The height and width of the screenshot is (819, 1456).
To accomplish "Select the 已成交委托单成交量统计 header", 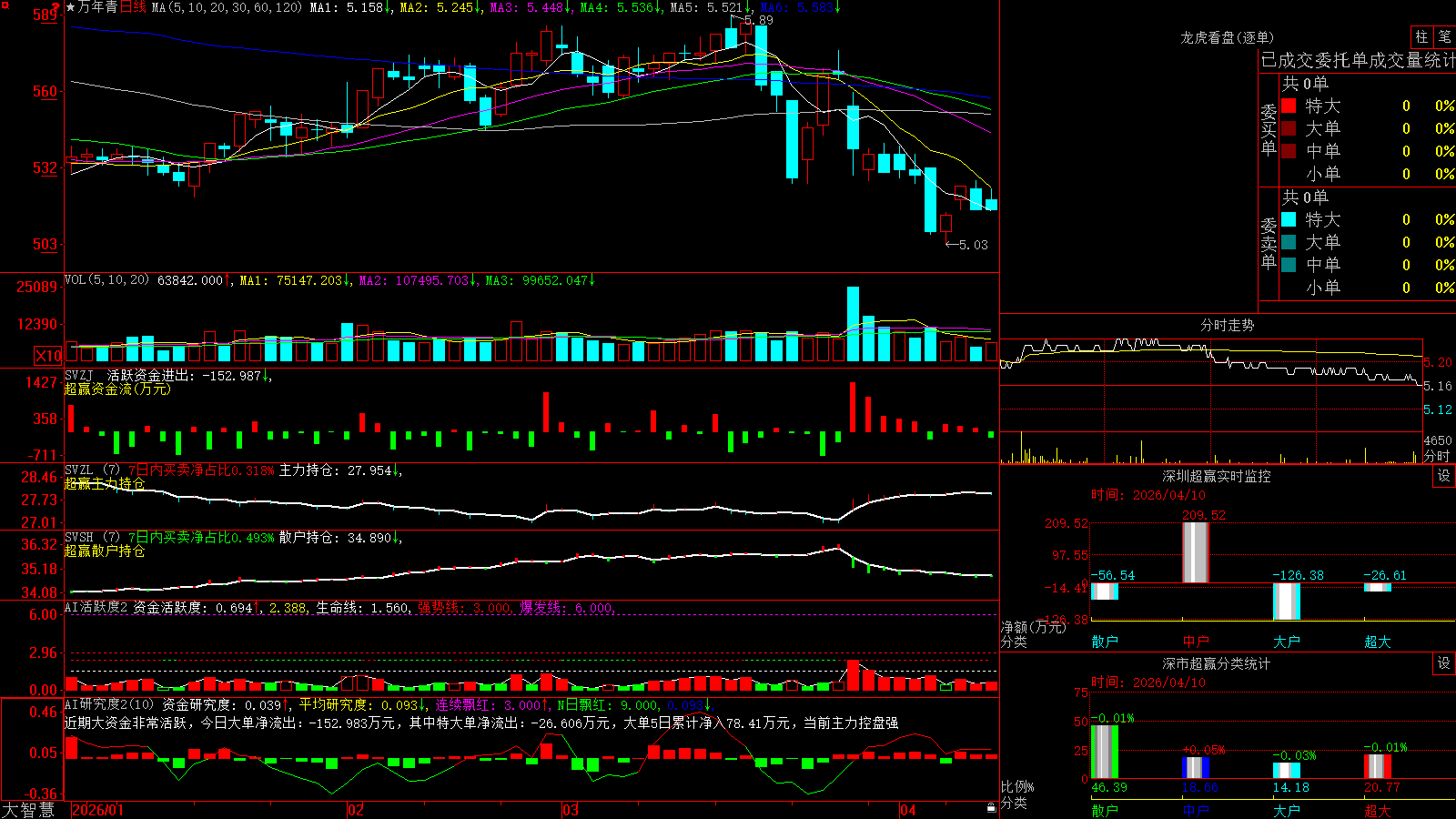I will 1358,60.
